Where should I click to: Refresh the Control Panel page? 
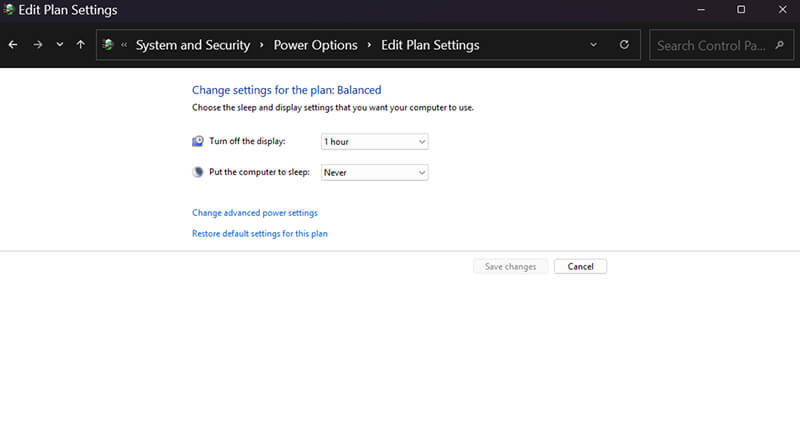point(624,45)
